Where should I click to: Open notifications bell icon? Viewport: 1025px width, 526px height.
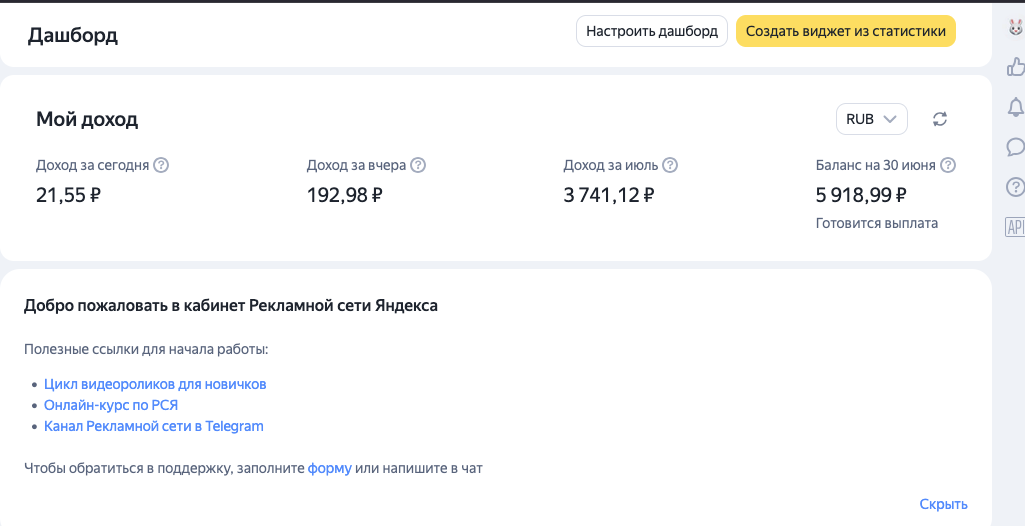(x=1016, y=107)
